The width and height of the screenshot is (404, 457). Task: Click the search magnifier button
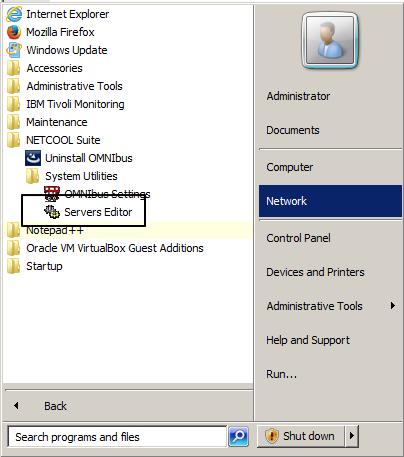238,436
